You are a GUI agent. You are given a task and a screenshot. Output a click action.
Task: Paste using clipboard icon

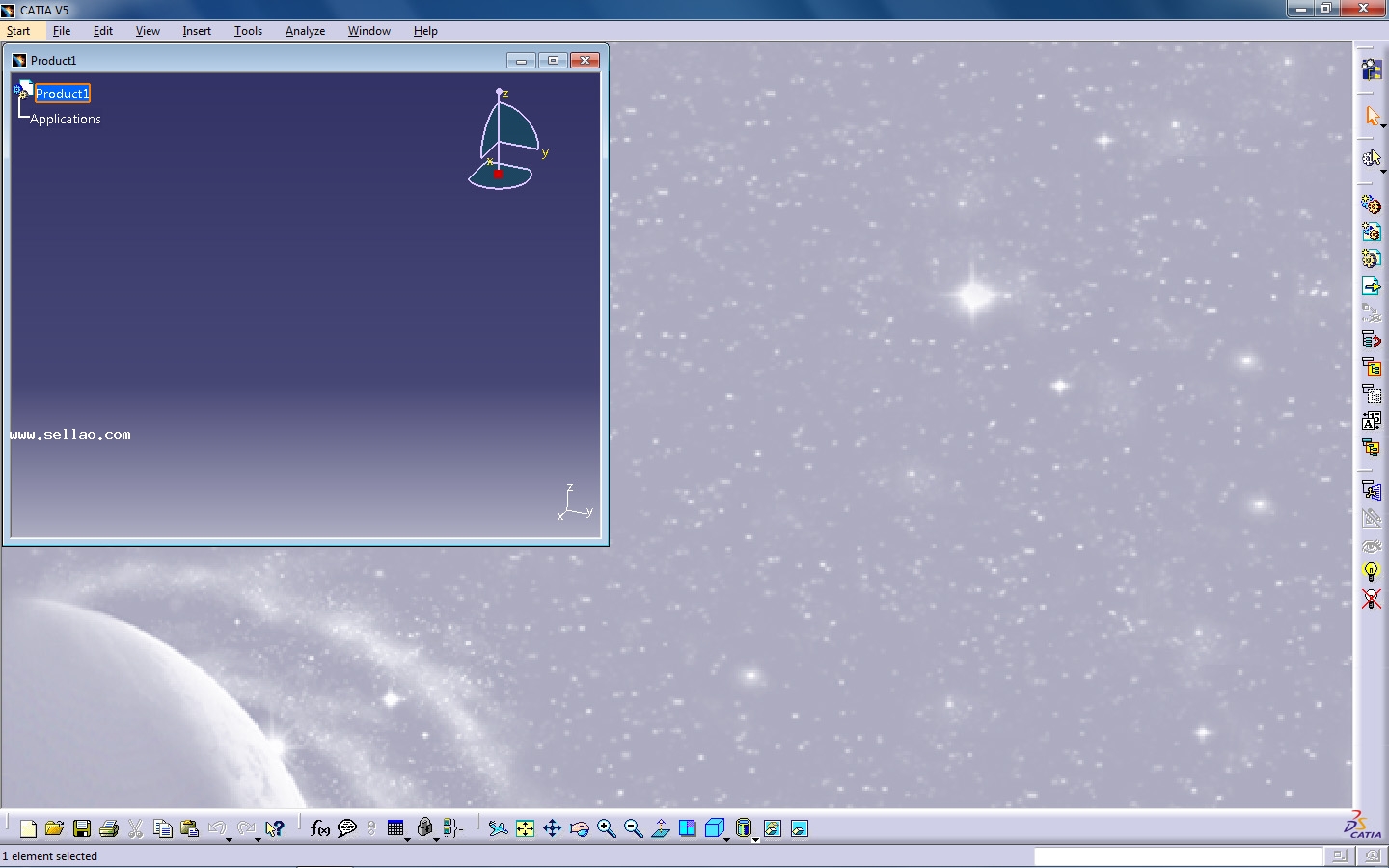[x=190, y=828]
